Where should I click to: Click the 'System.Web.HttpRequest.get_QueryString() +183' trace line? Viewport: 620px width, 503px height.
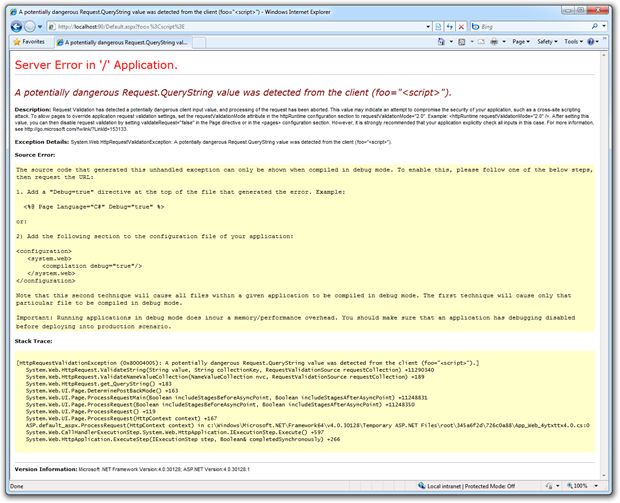(x=99, y=384)
